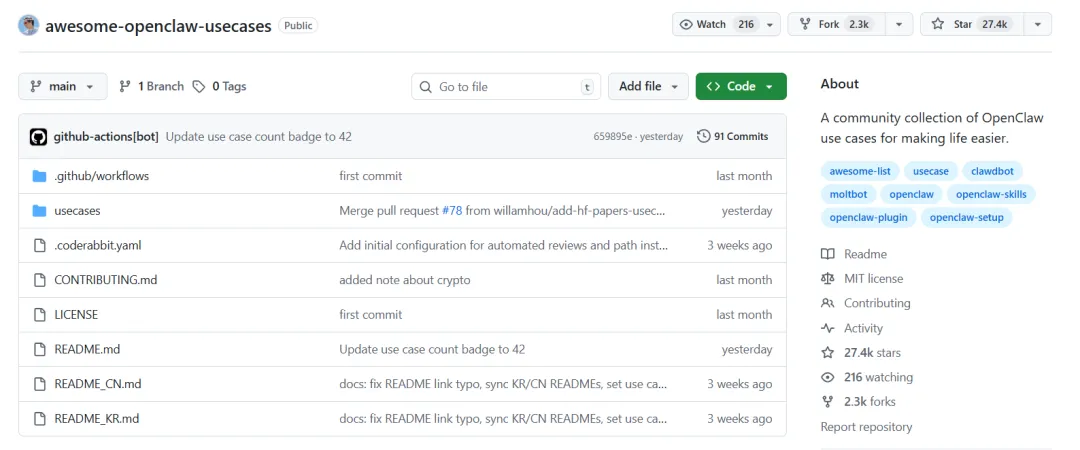Open the .github/workflows folder icon
This screenshot has width=1080, height=450.
39,176
